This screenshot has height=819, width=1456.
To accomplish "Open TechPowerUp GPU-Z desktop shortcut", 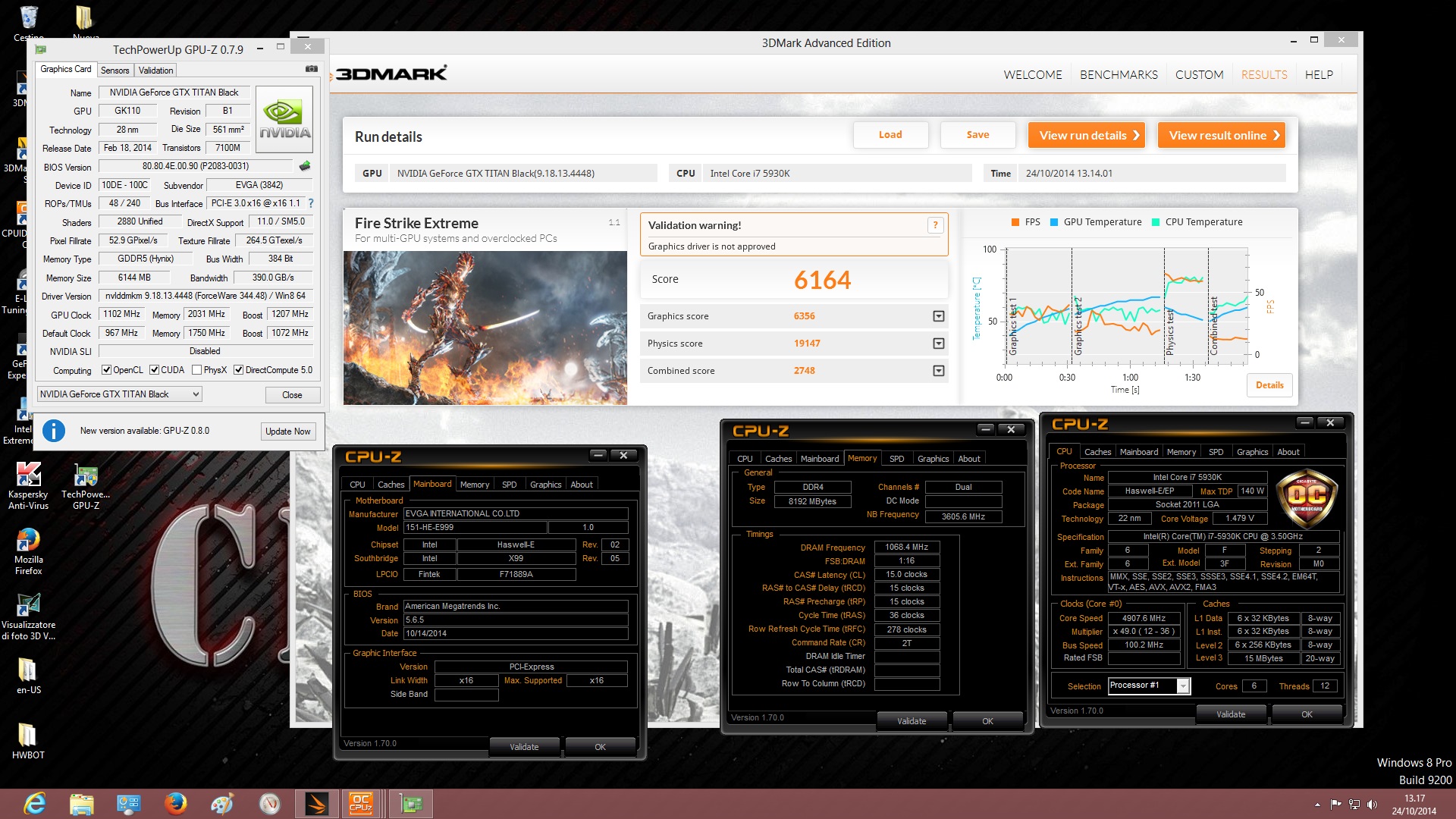I will tap(86, 485).
